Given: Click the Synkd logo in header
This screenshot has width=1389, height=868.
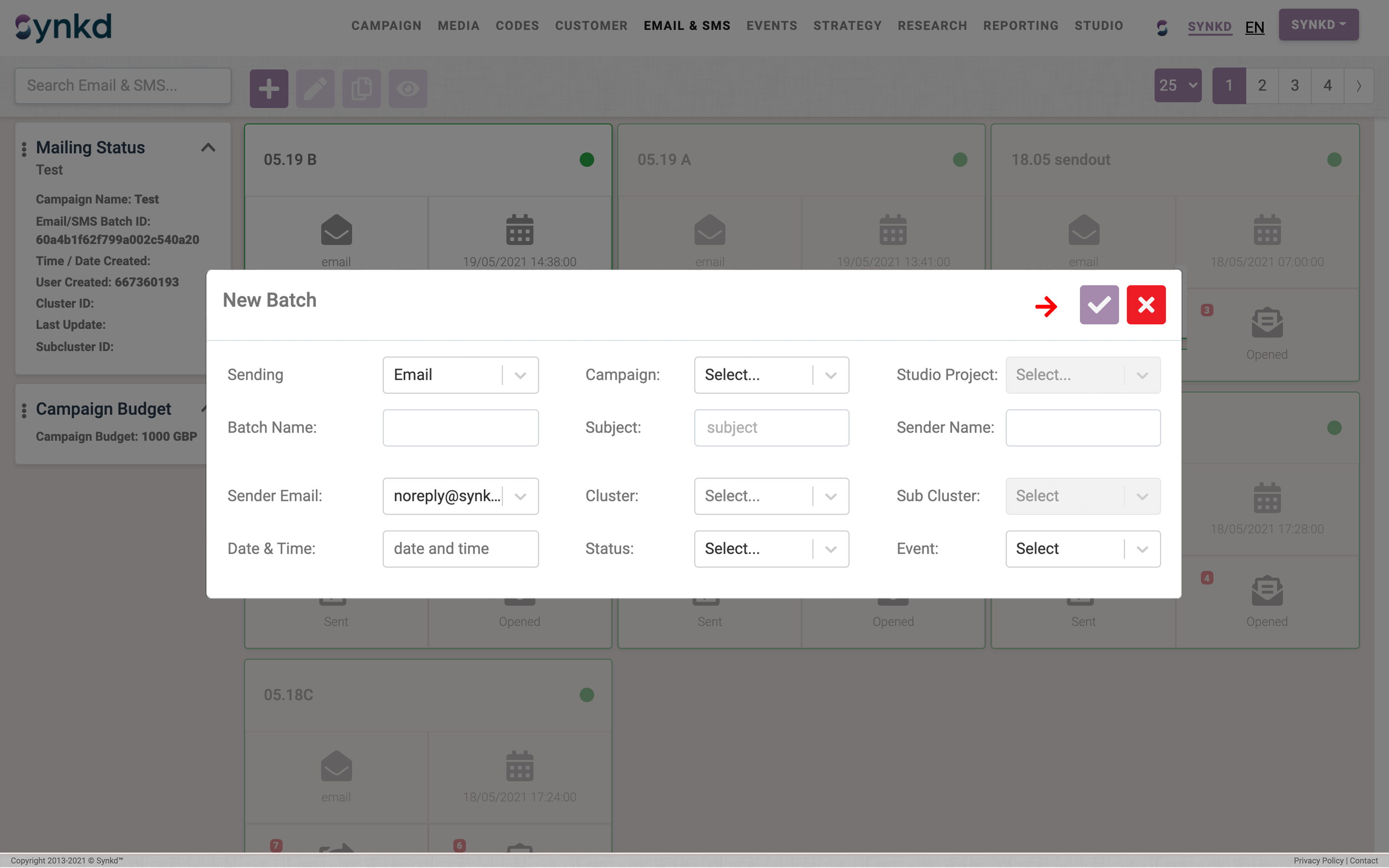Looking at the screenshot, I should click(63, 27).
